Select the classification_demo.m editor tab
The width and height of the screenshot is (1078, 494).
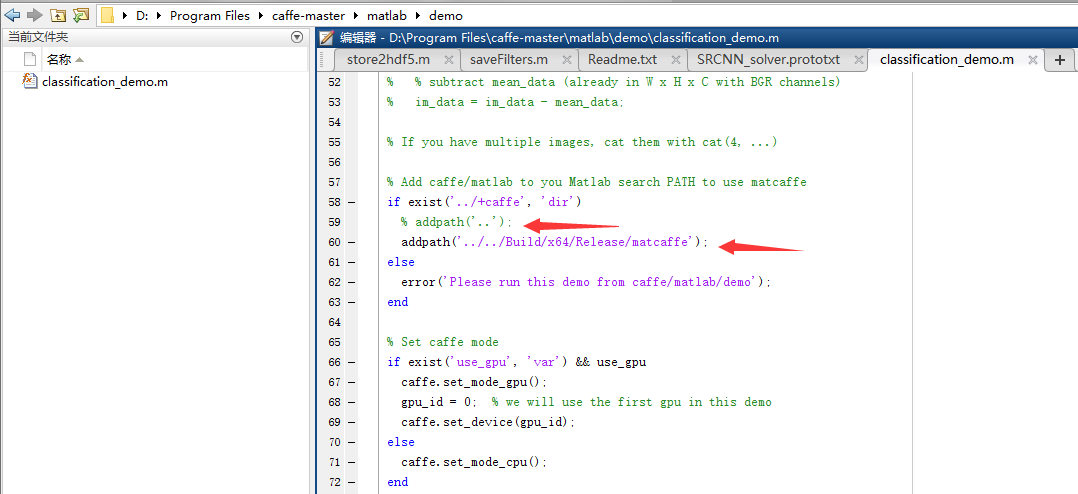947,60
